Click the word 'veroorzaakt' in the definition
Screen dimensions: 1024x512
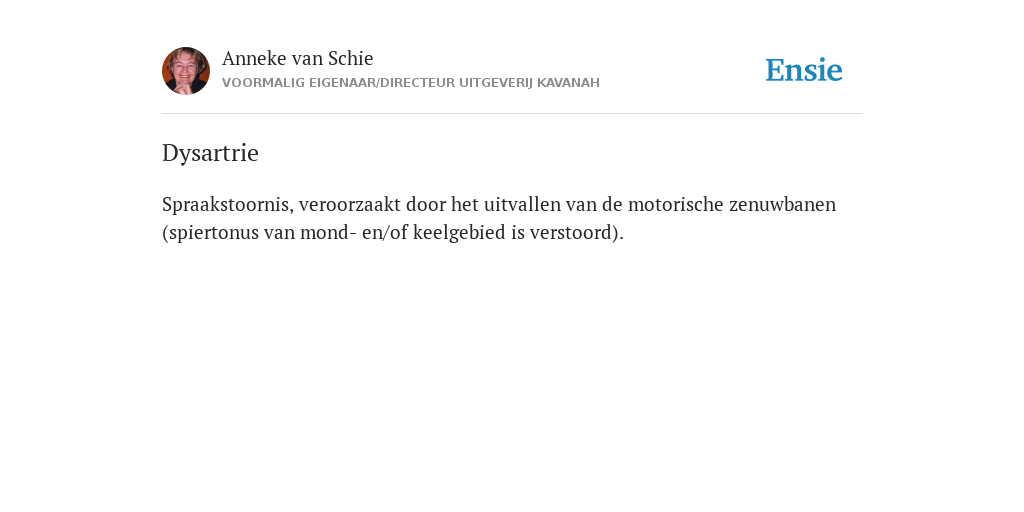pos(349,204)
